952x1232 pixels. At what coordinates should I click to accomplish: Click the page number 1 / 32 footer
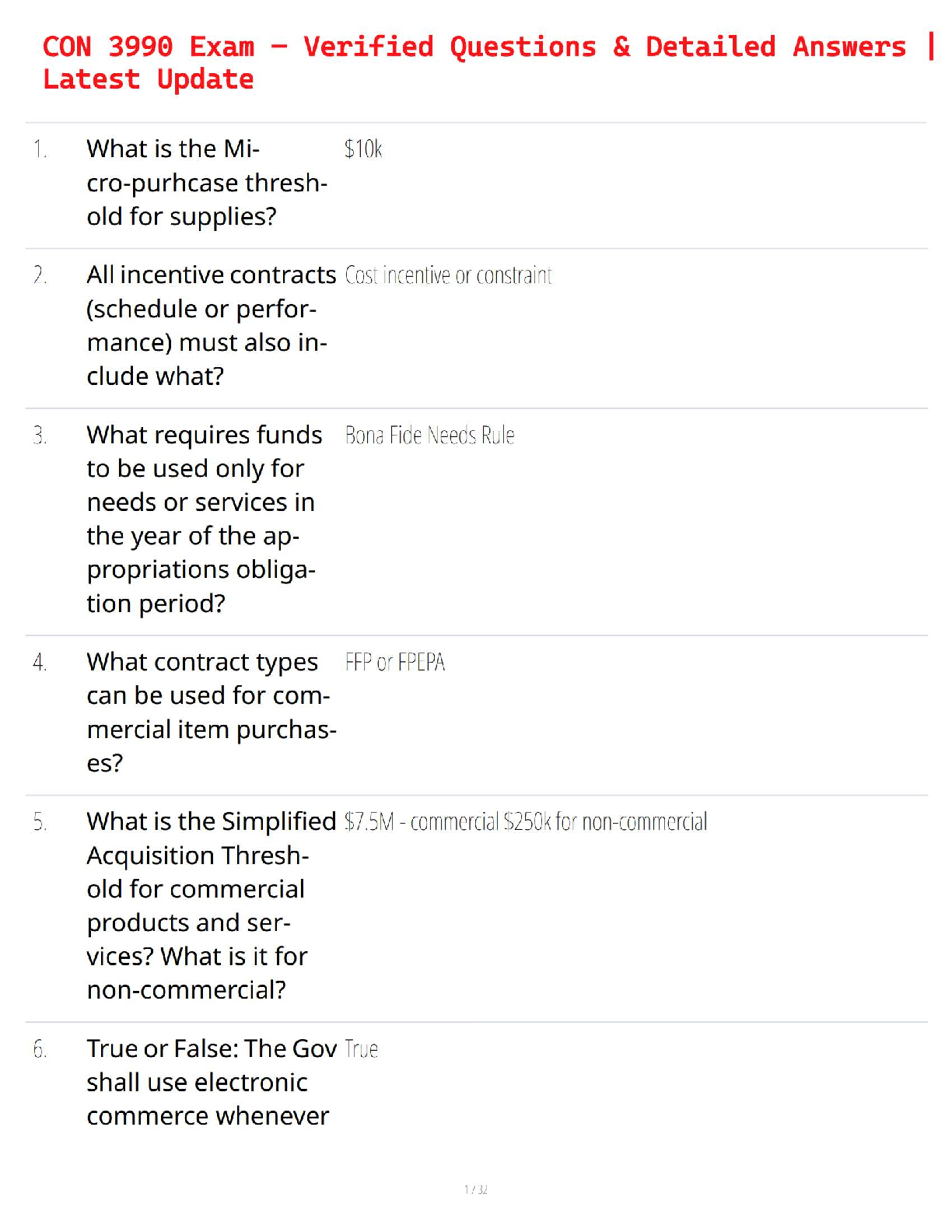(476, 1189)
